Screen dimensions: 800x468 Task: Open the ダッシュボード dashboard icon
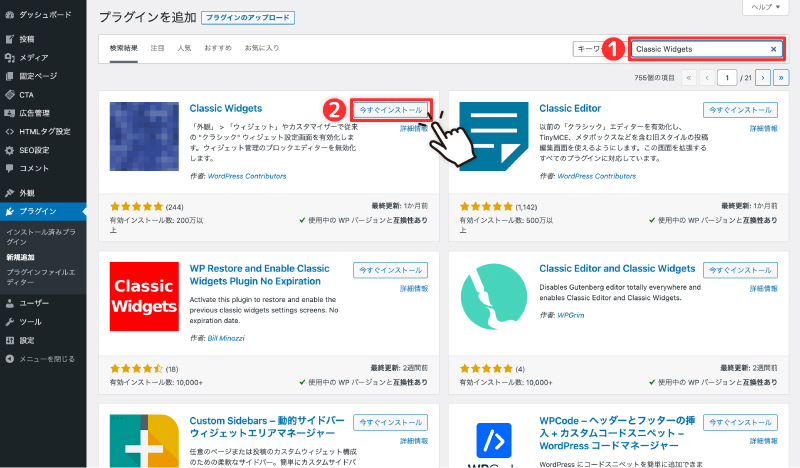pyautogui.click(x=9, y=15)
